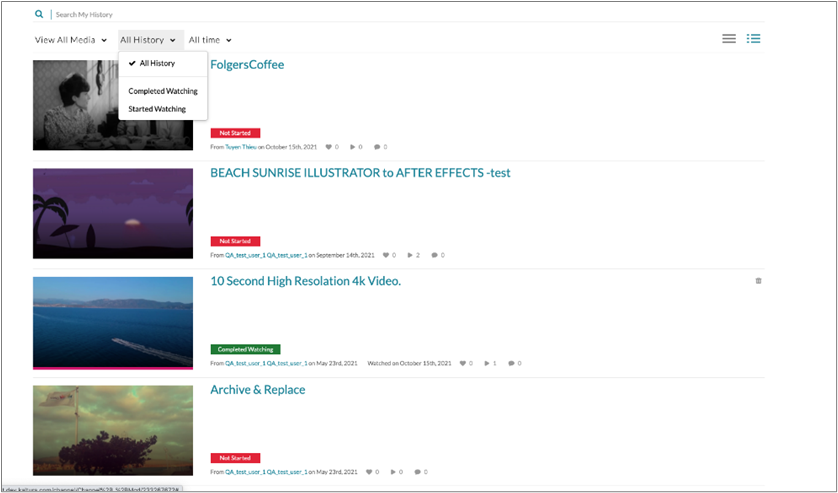Image resolution: width=838 pixels, height=493 pixels.
Task: Click the plays icon on FolgersCoffee
Action: (353, 147)
